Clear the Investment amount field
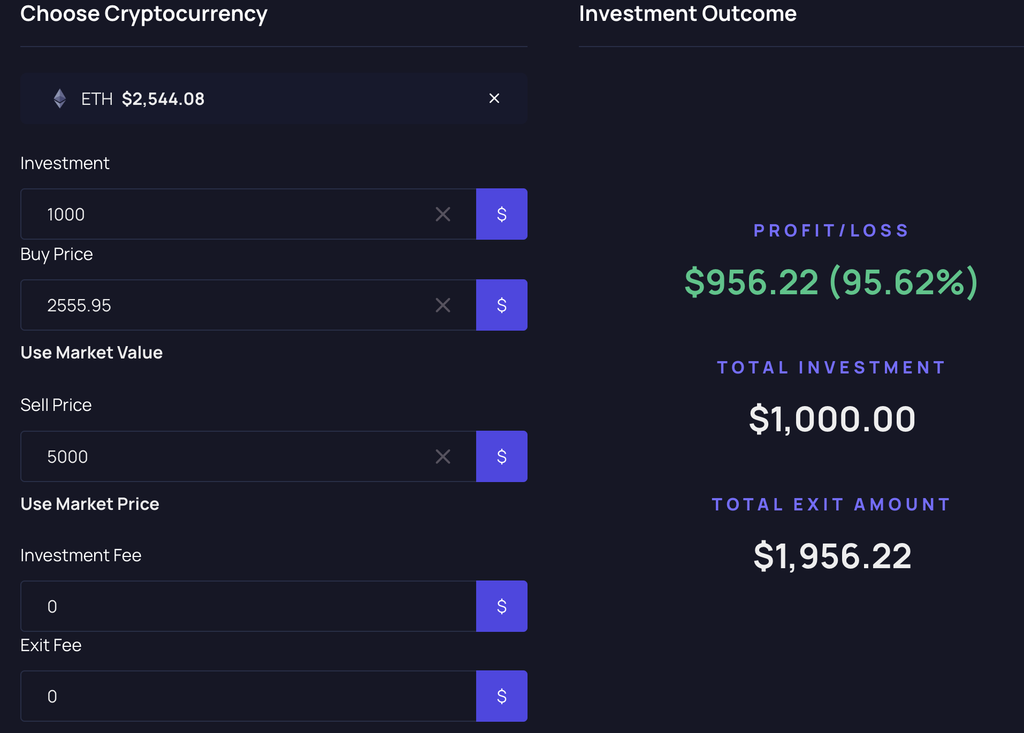The width and height of the screenshot is (1024, 733). pyautogui.click(x=443, y=214)
